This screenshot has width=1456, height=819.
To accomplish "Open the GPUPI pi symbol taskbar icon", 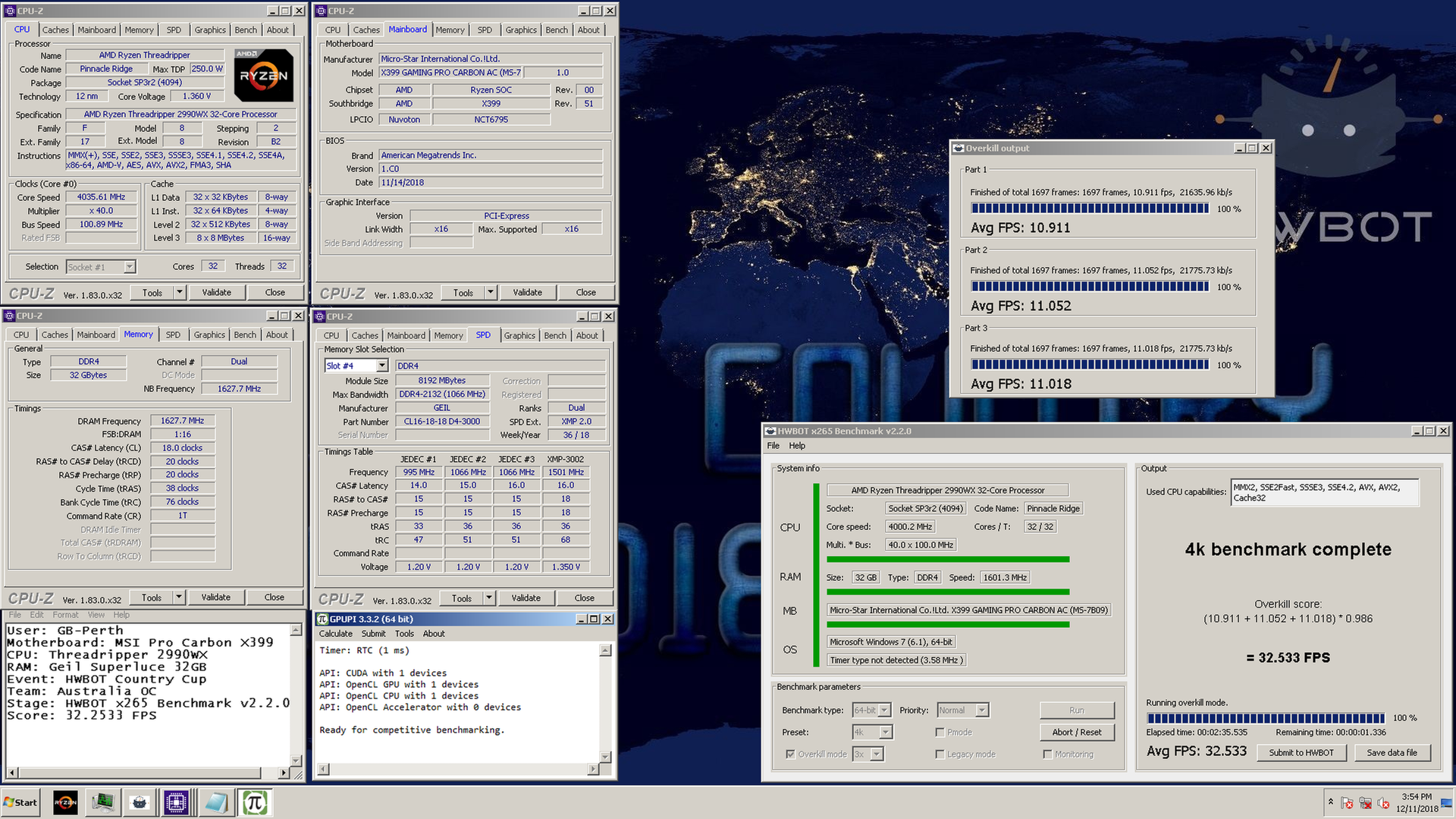I will 255,802.
